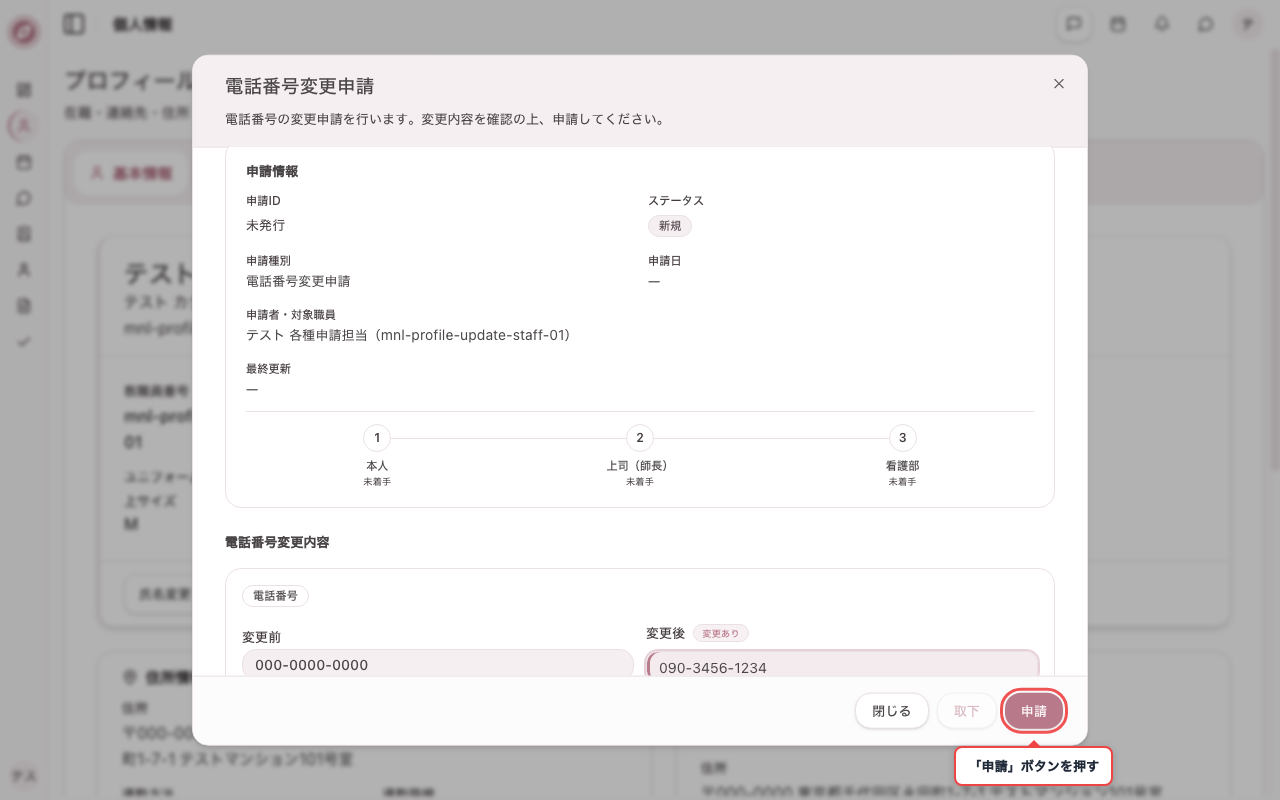Open the round chat bubble icon in top bar
The height and width of the screenshot is (800, 1280).
tap(1206, 24)
